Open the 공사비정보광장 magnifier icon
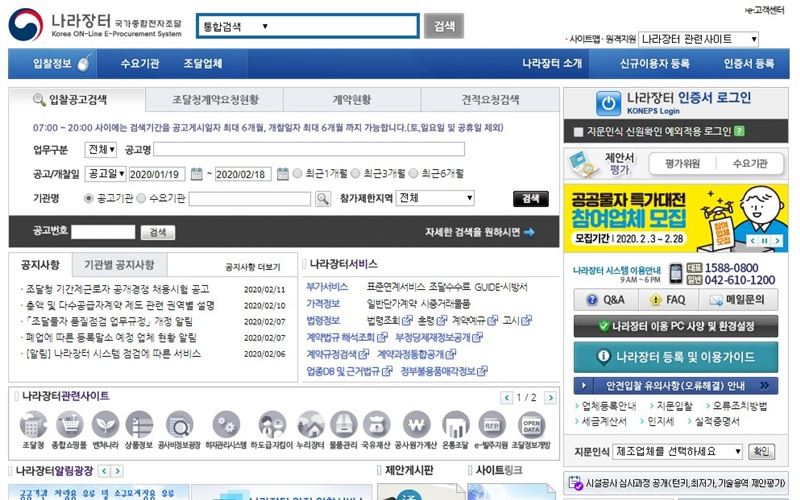 click(x=179, y=424)
